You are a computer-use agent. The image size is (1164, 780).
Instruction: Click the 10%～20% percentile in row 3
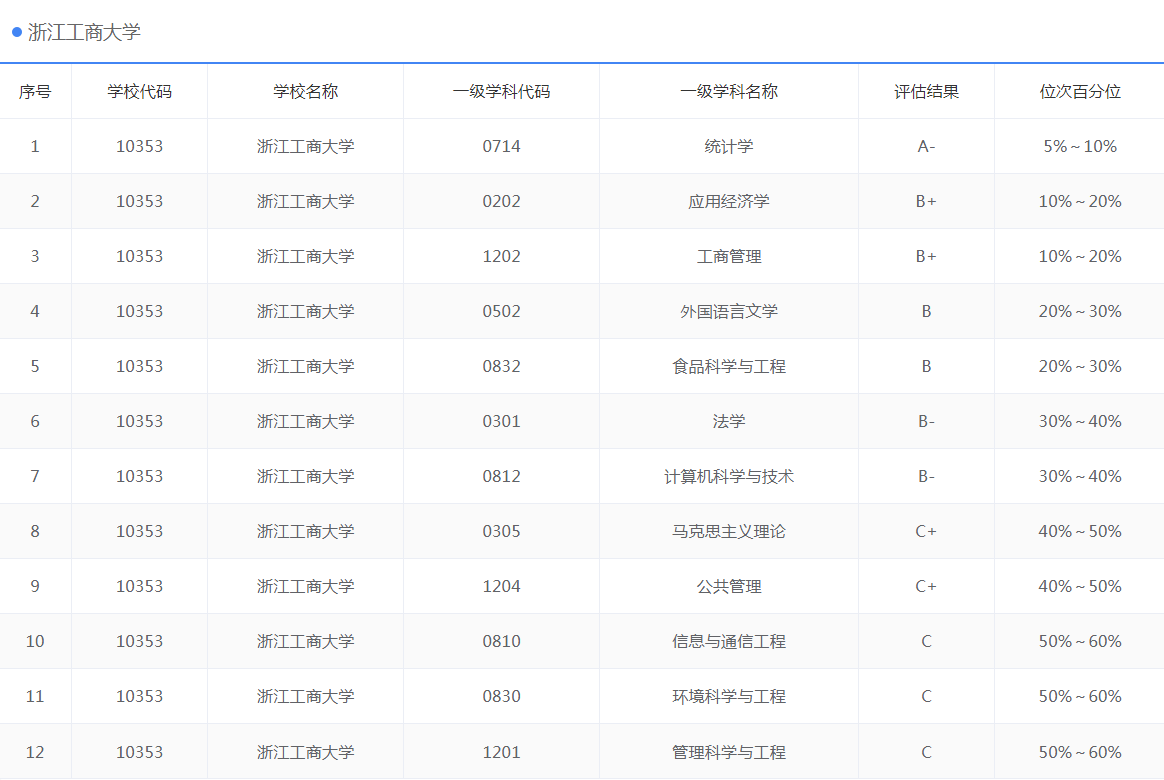click(x=1080, y=256)
